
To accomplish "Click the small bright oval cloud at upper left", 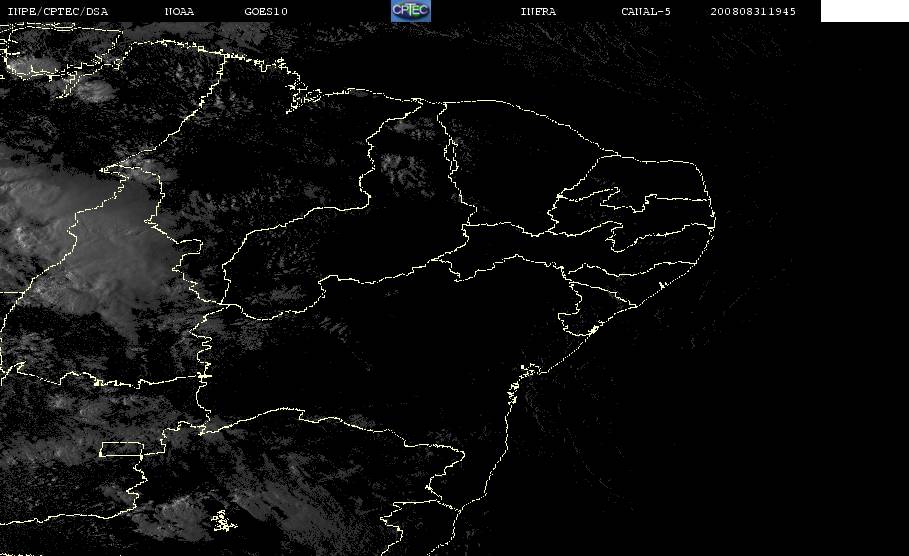I will [94, 90].
